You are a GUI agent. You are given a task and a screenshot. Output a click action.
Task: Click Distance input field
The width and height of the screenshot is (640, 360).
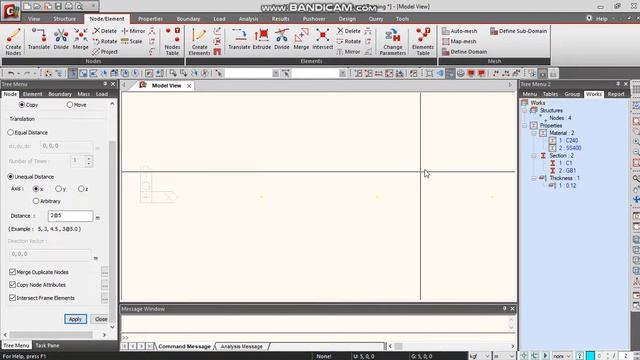point(70,216)
